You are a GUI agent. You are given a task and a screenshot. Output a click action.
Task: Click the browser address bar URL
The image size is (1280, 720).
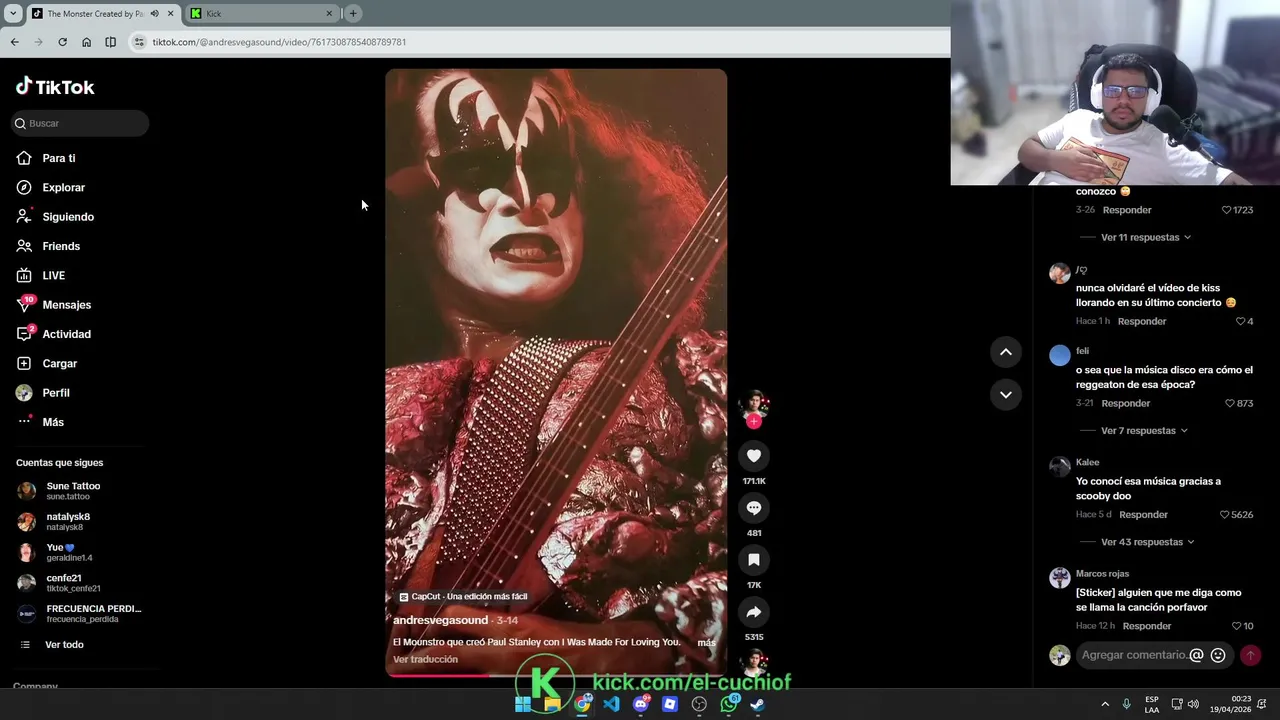coord(279,42)
